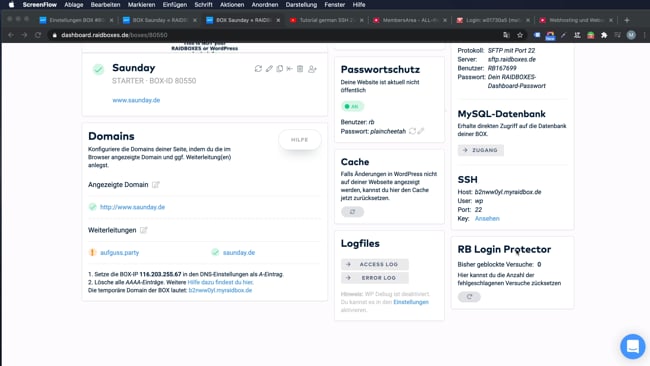Open the browser extensions puzzle icon
This screenshot has width=650, height=366.
[604, 35]
